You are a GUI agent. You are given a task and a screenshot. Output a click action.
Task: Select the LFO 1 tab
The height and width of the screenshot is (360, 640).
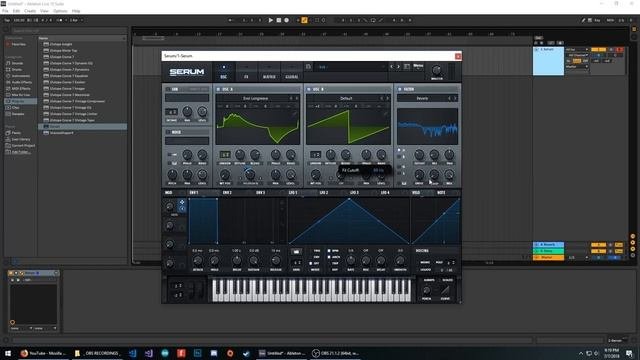pyautogui.click(x=293, y=193)
